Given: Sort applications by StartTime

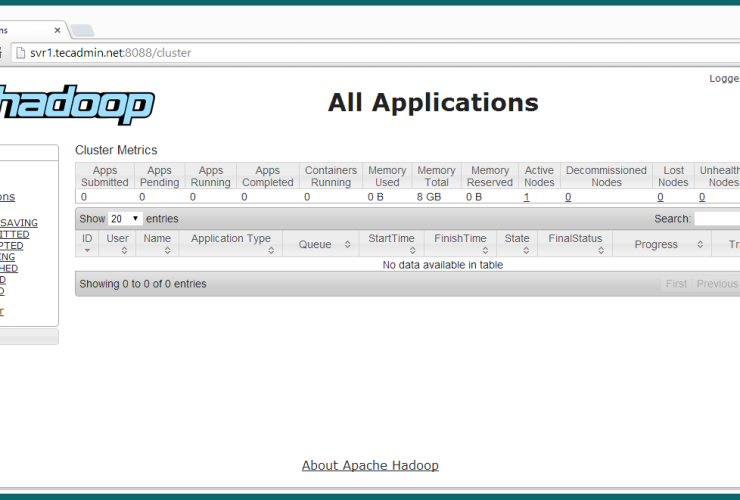Looking at the screenshot, I should (x=391, y=244).
